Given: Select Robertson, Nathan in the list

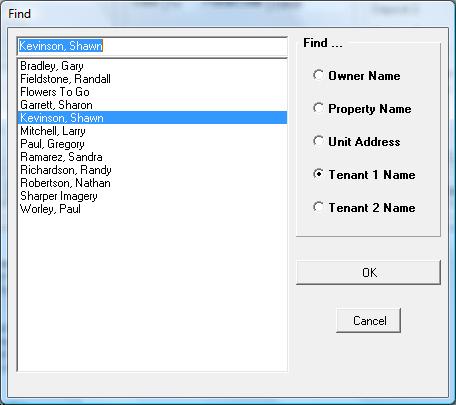Looking at the screenshot, I should click(x=152, y=183).
